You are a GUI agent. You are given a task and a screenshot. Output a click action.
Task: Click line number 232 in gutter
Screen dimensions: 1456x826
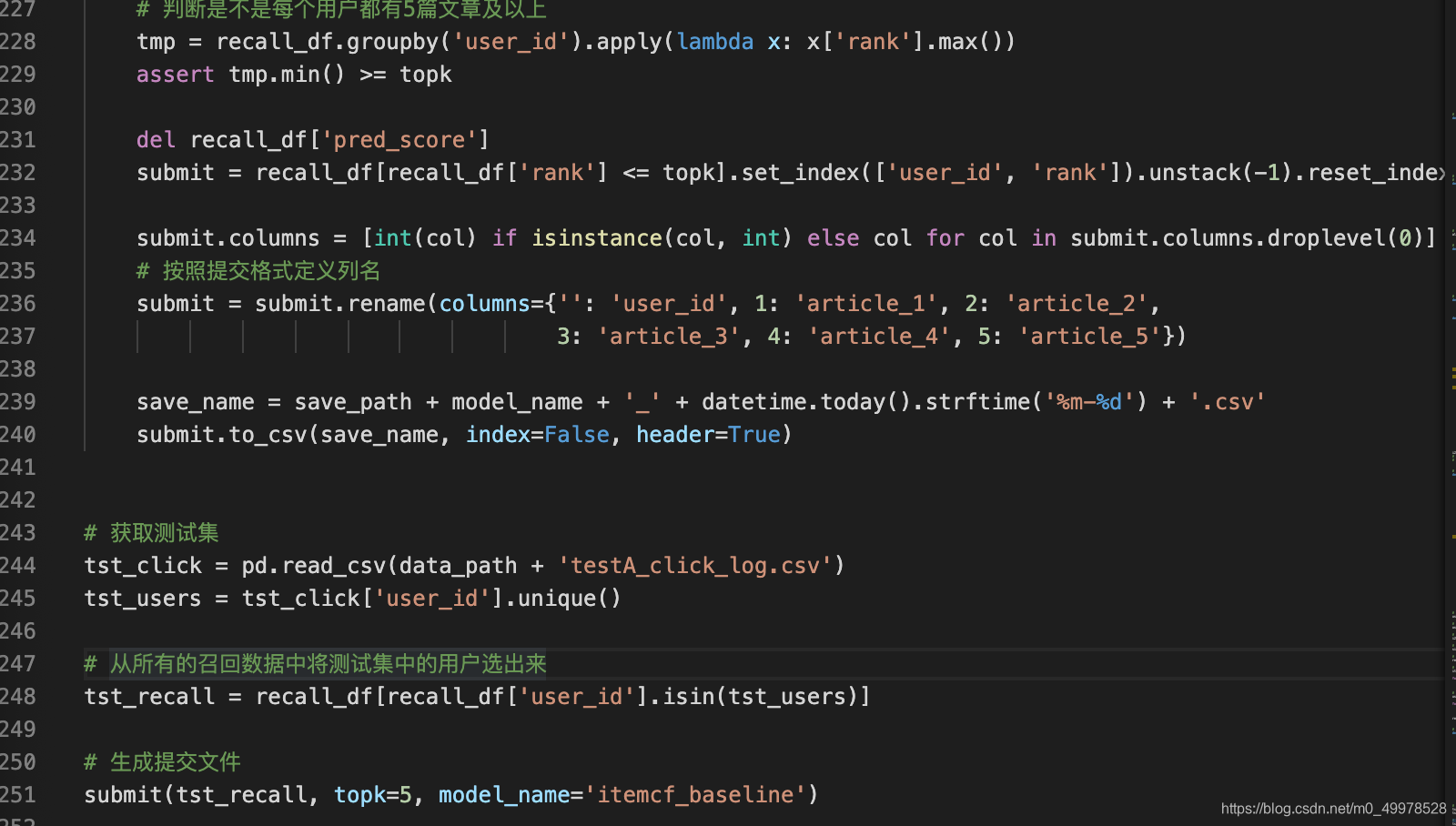coord(18,173)
